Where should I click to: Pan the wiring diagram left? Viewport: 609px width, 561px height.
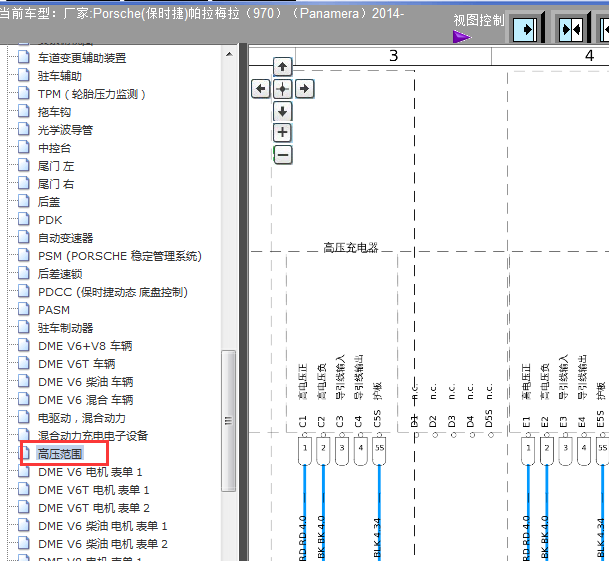pyautogui.click(x=260, y=89)
